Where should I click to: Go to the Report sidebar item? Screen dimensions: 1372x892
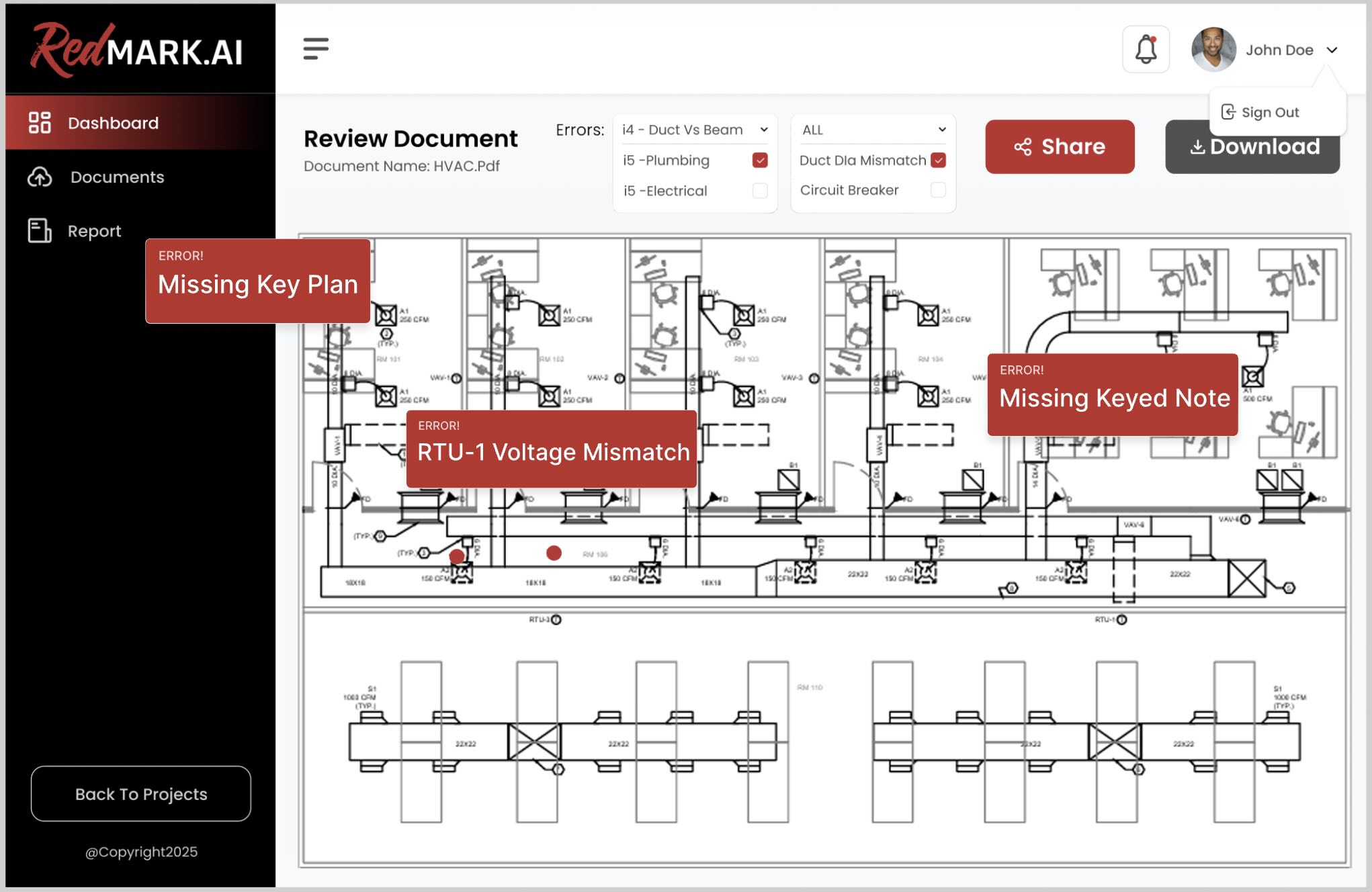(x=94, y=230)
